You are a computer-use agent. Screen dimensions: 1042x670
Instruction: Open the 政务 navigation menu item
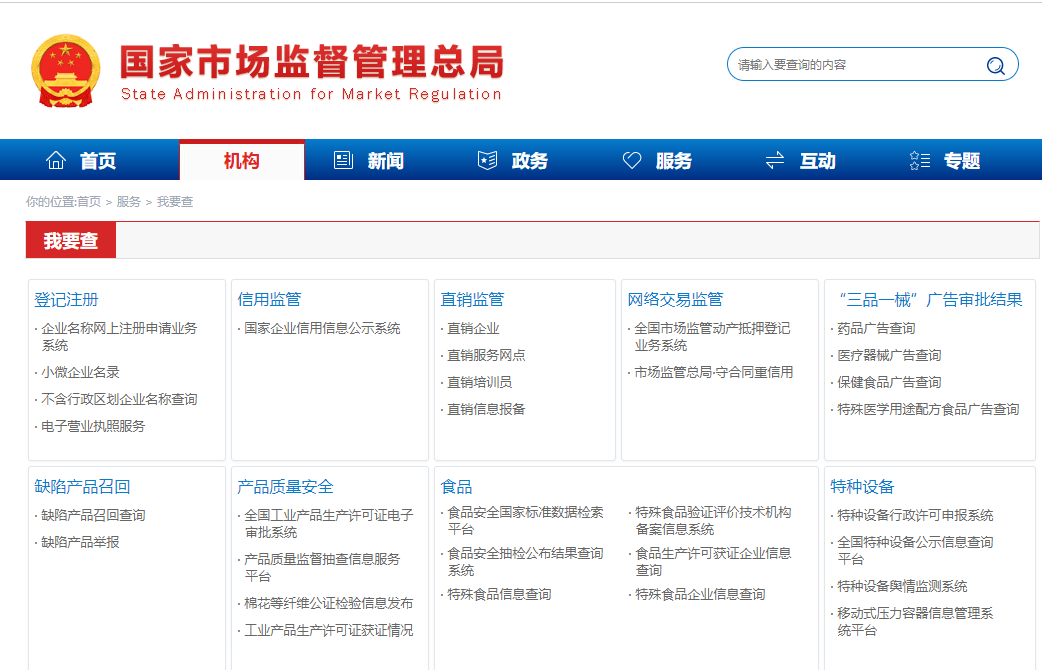point(529,161)
